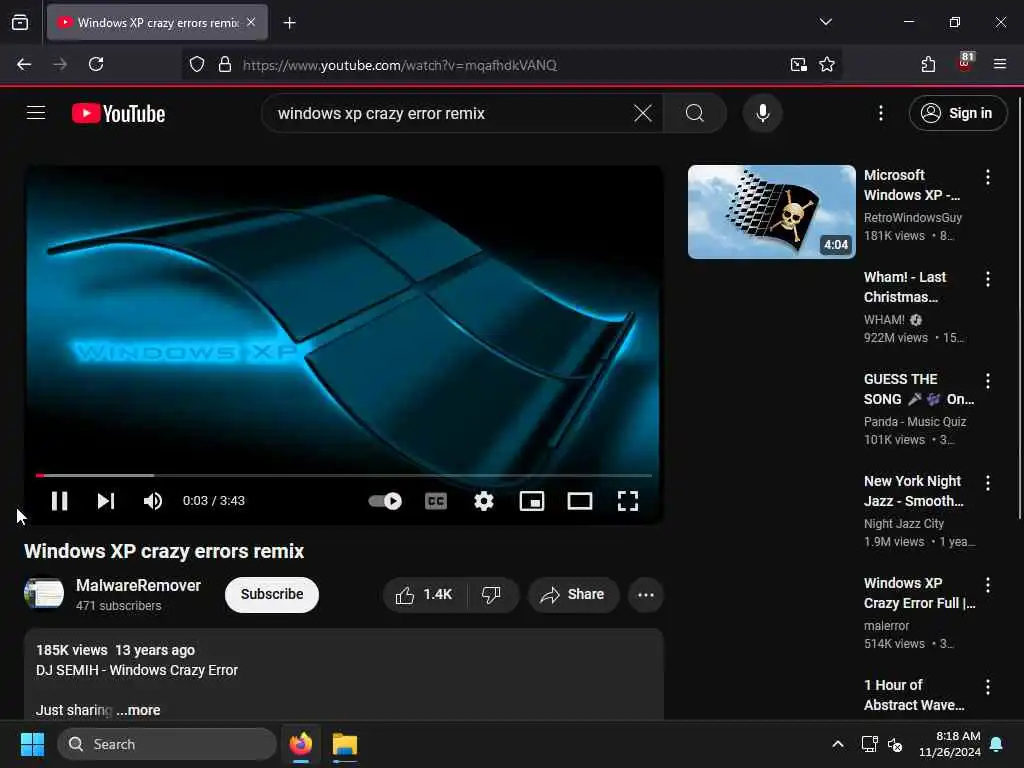Go back to previous page
This screenshot has height=768, width=1024.
[x=24, y=64]
